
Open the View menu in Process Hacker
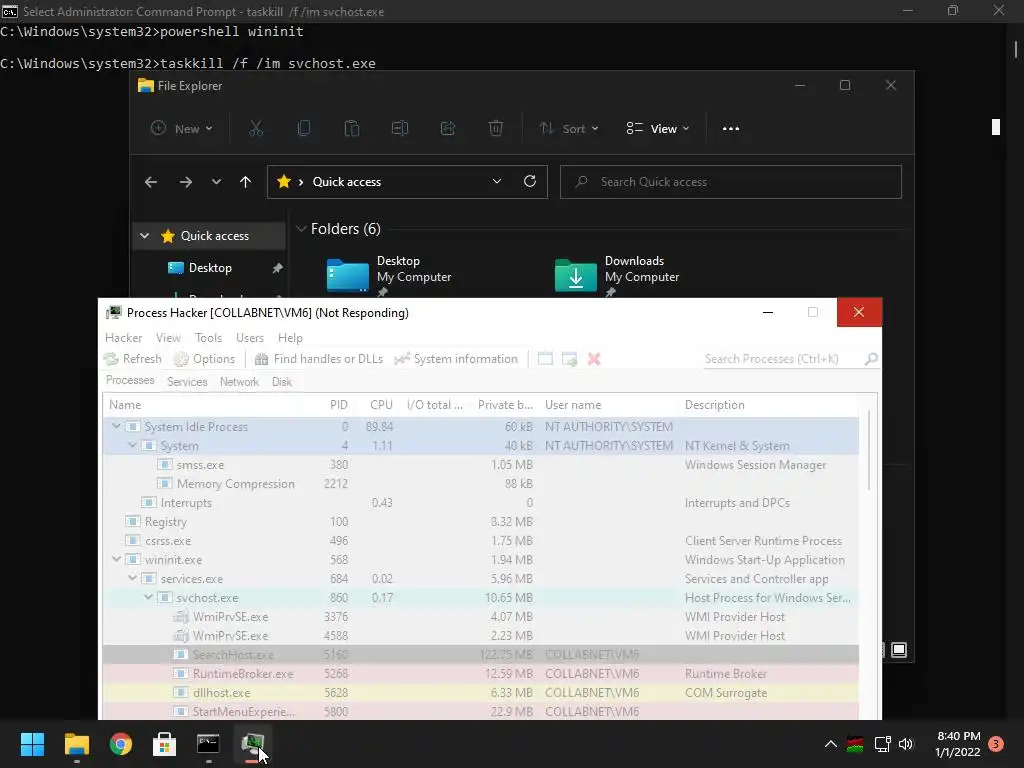tap(168, 338)
